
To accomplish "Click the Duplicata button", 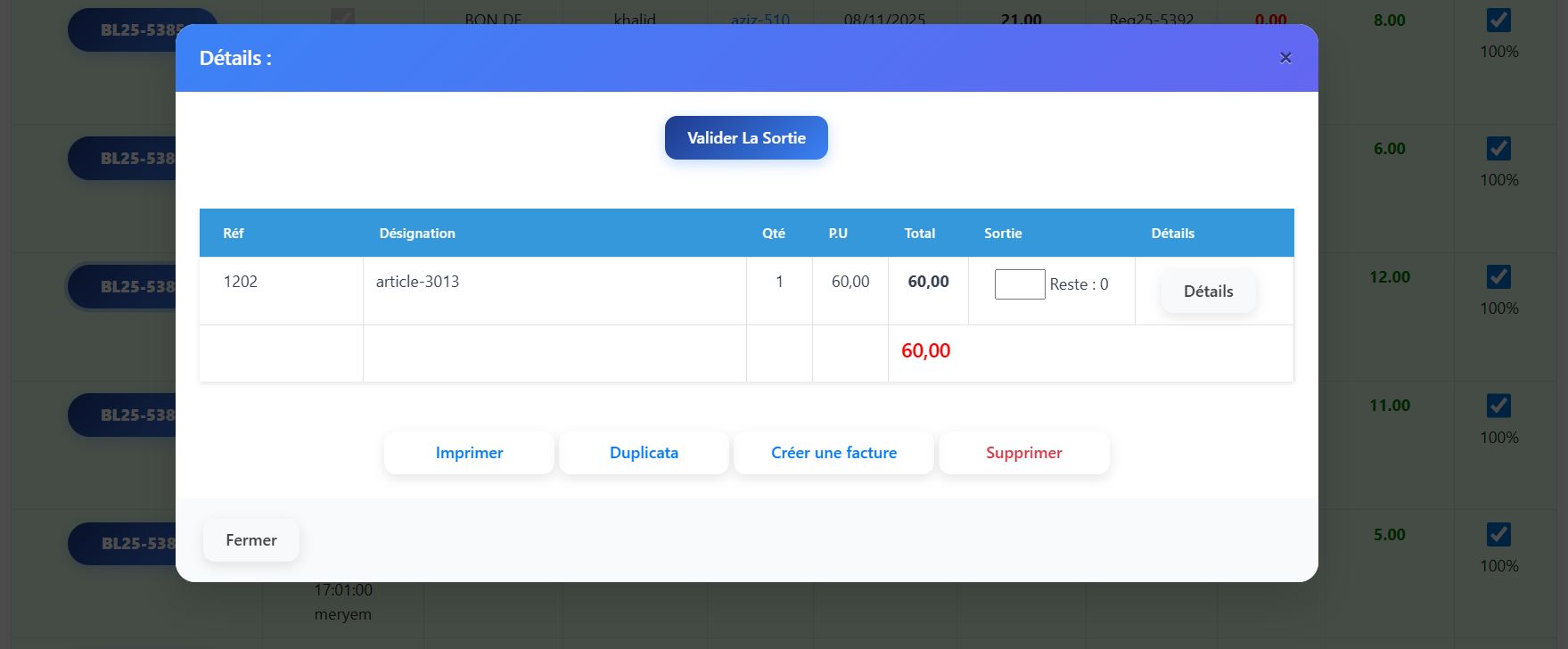I will click(x=644, y=453).
